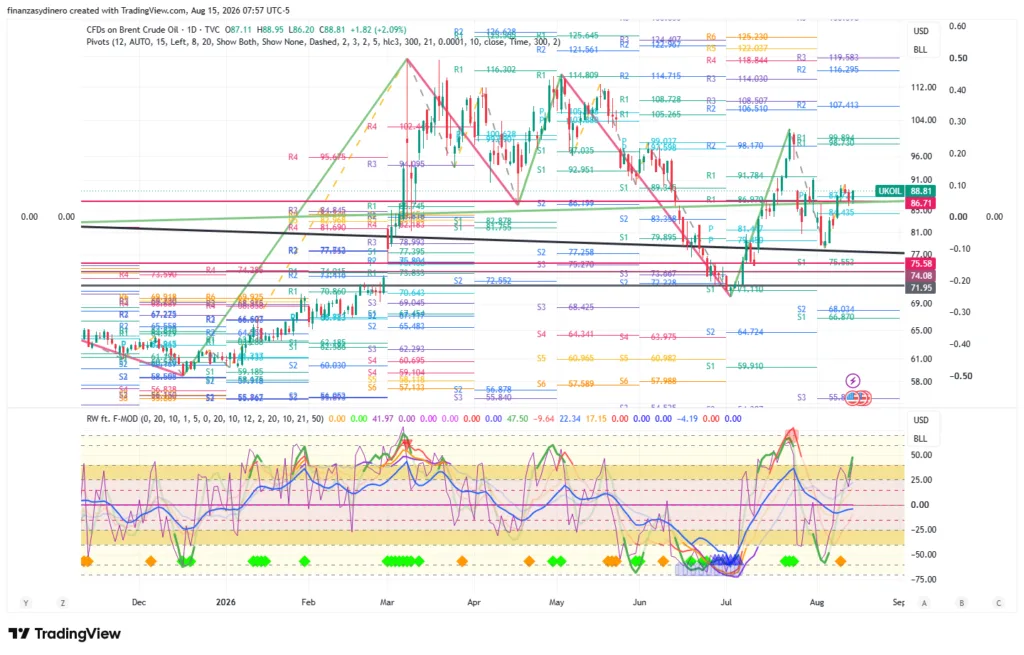Viewport: 1024px width, 655px height.
Task: Click USD in the indicator pane scale box
Action: pos(921,420)
